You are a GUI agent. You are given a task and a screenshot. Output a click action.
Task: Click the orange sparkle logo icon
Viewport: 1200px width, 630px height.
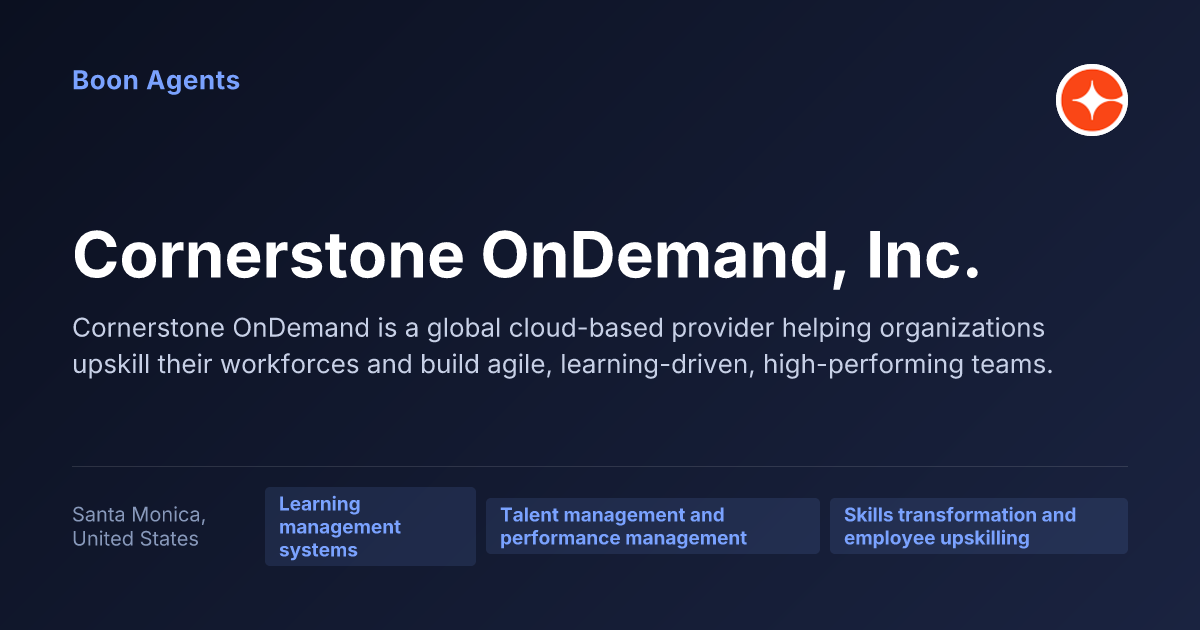click(1092, 100)
